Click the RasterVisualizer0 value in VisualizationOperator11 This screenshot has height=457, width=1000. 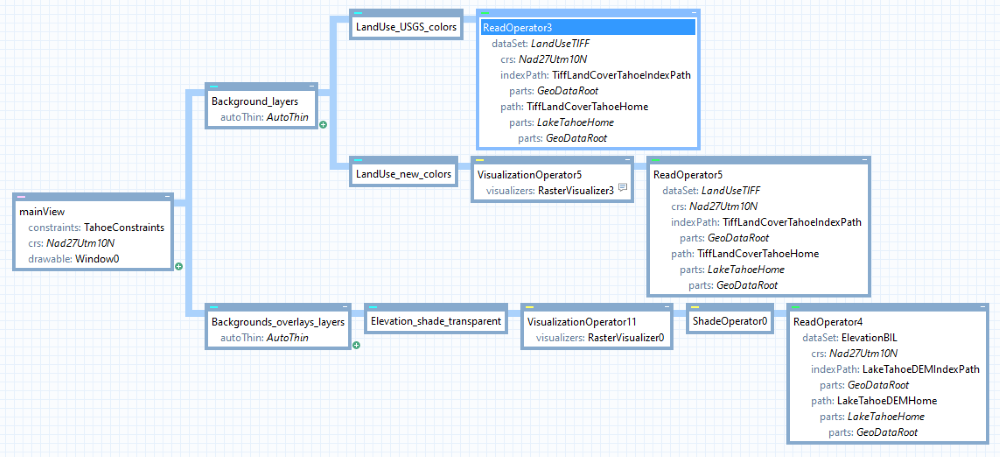tap(631, 338)
